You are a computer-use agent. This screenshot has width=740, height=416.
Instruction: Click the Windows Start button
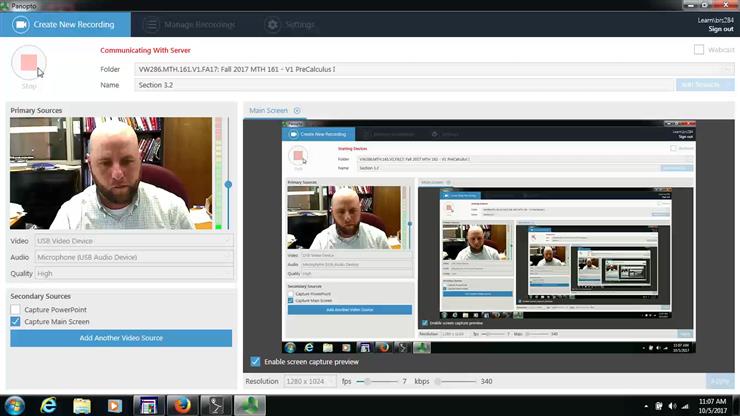click(14, 405)
